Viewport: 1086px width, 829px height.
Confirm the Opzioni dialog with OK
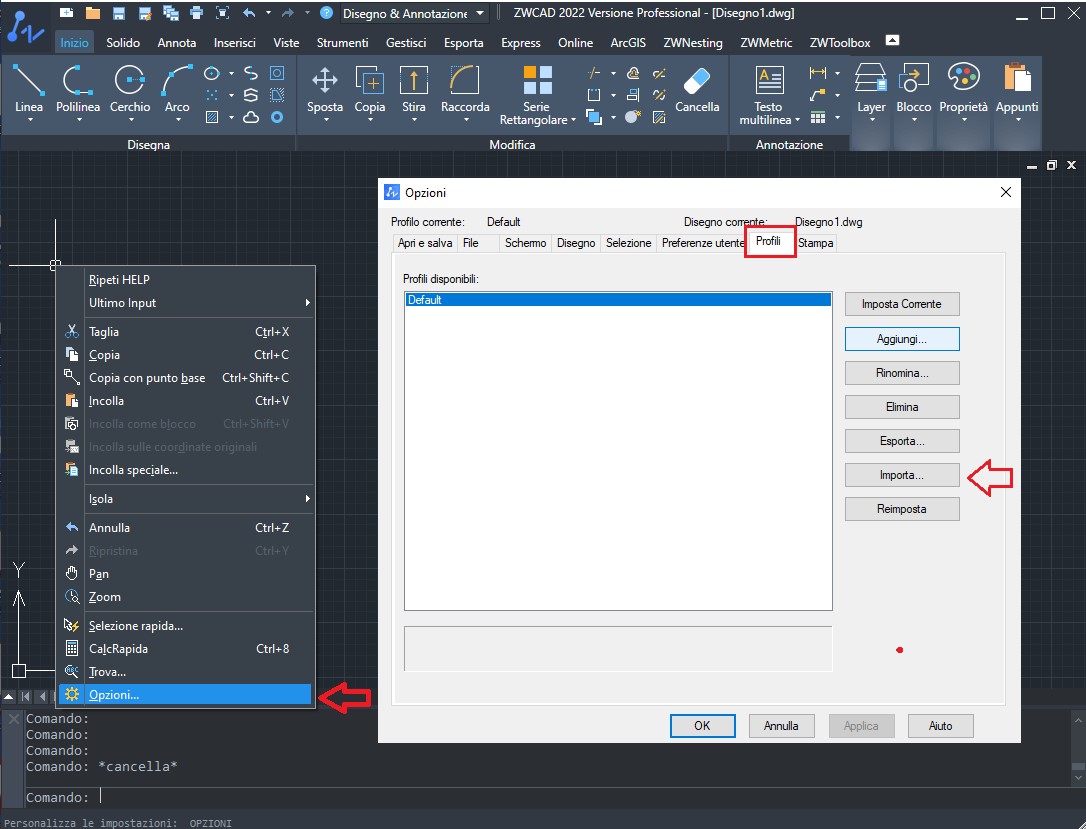(x=702, y=726)
